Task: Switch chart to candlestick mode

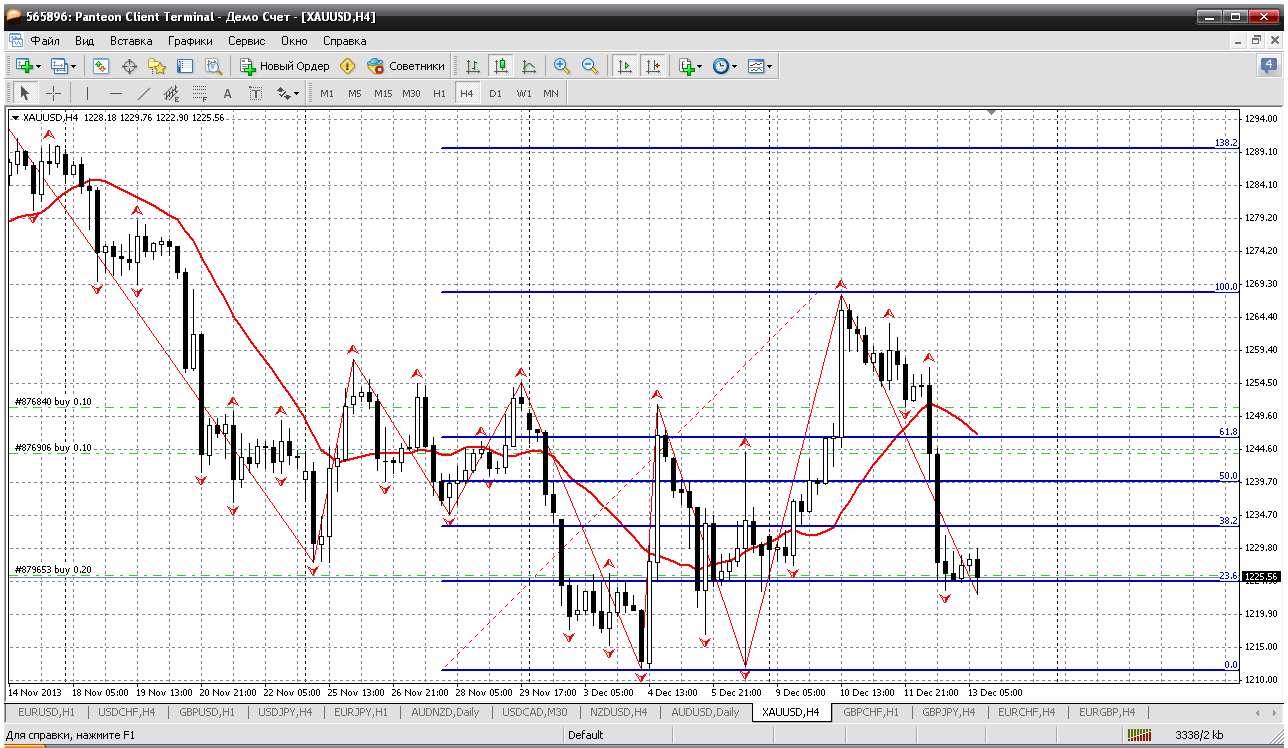Action: coord(501,66)
